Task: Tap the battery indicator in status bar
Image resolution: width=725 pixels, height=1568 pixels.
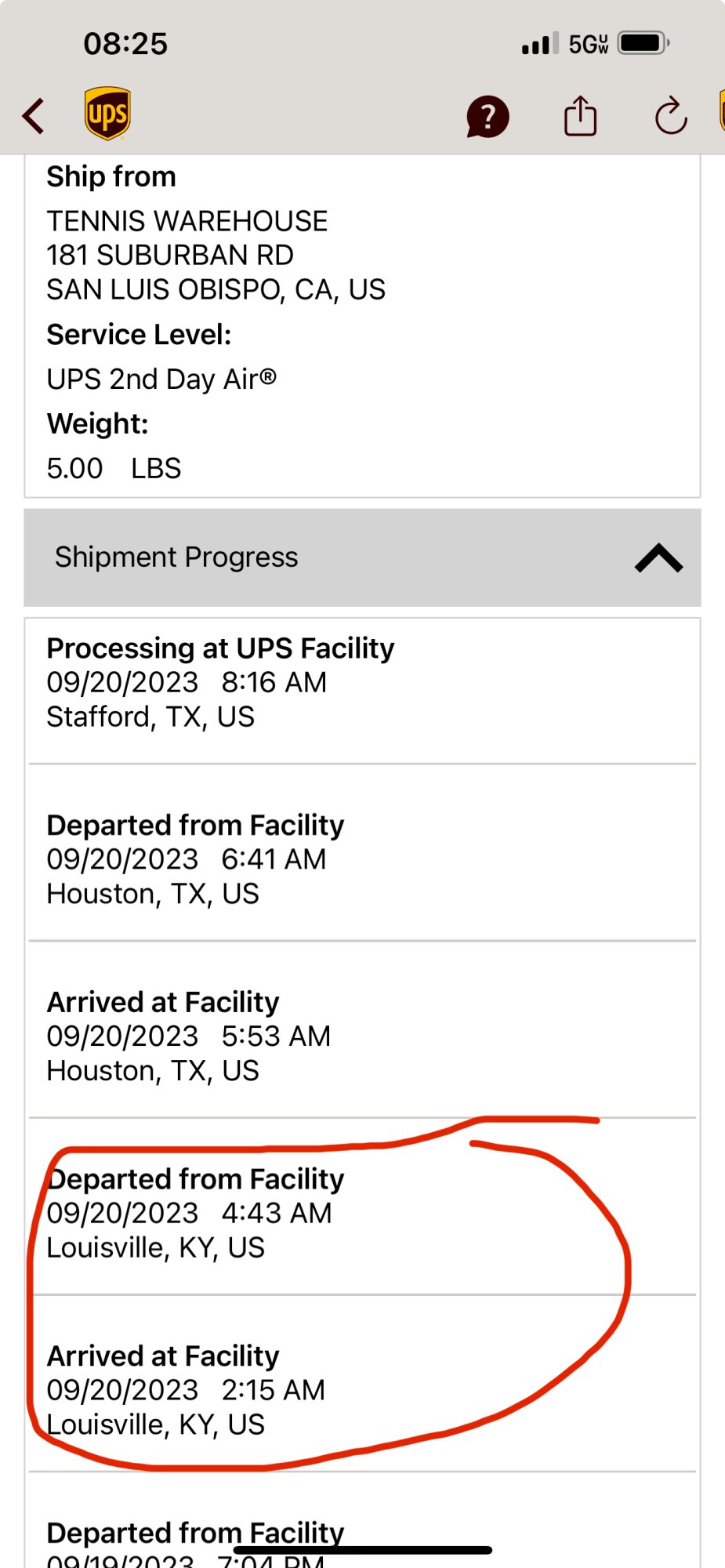Action: point(643,43)
